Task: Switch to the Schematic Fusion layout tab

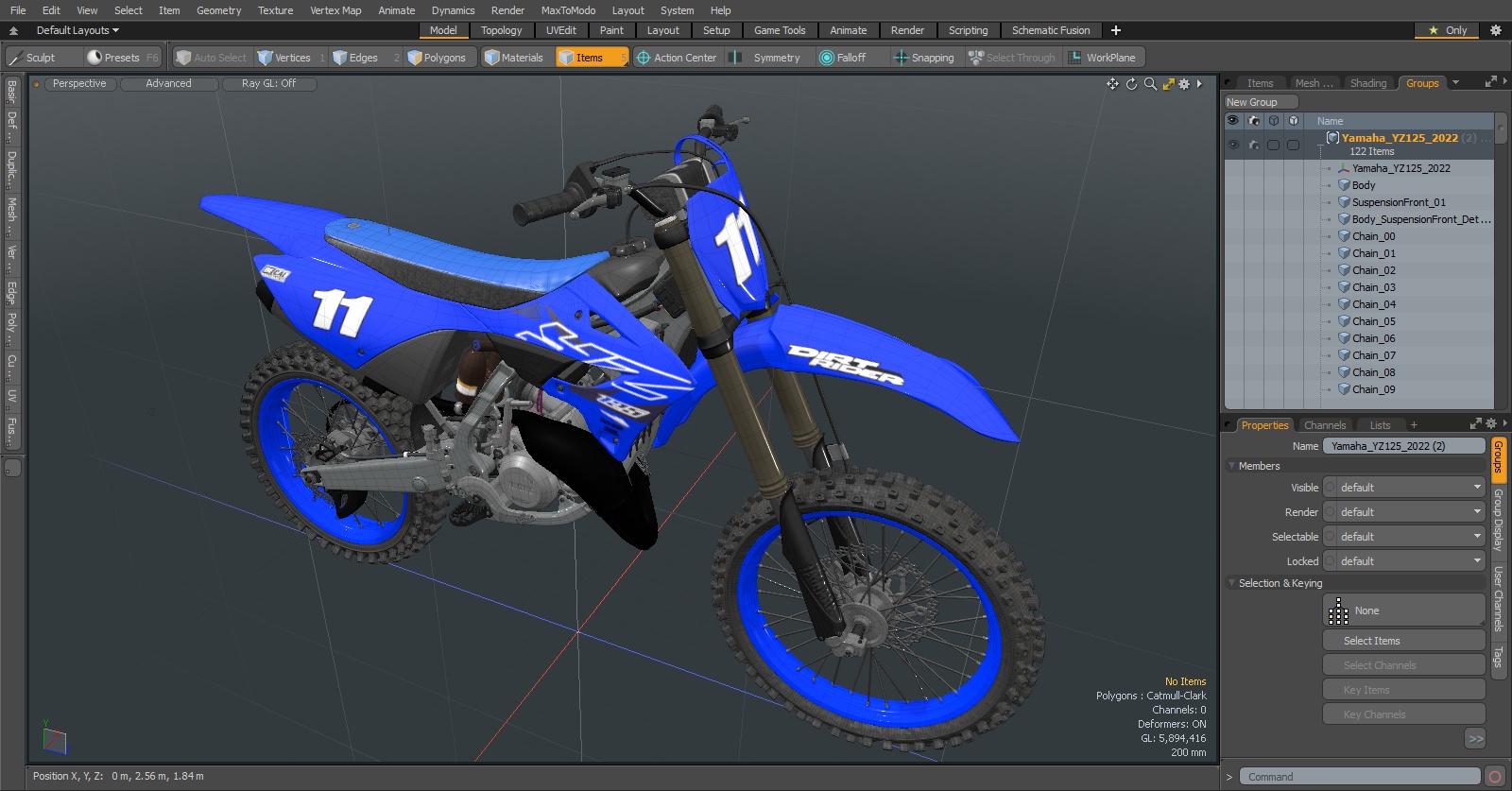Action: pos(1050,30)
